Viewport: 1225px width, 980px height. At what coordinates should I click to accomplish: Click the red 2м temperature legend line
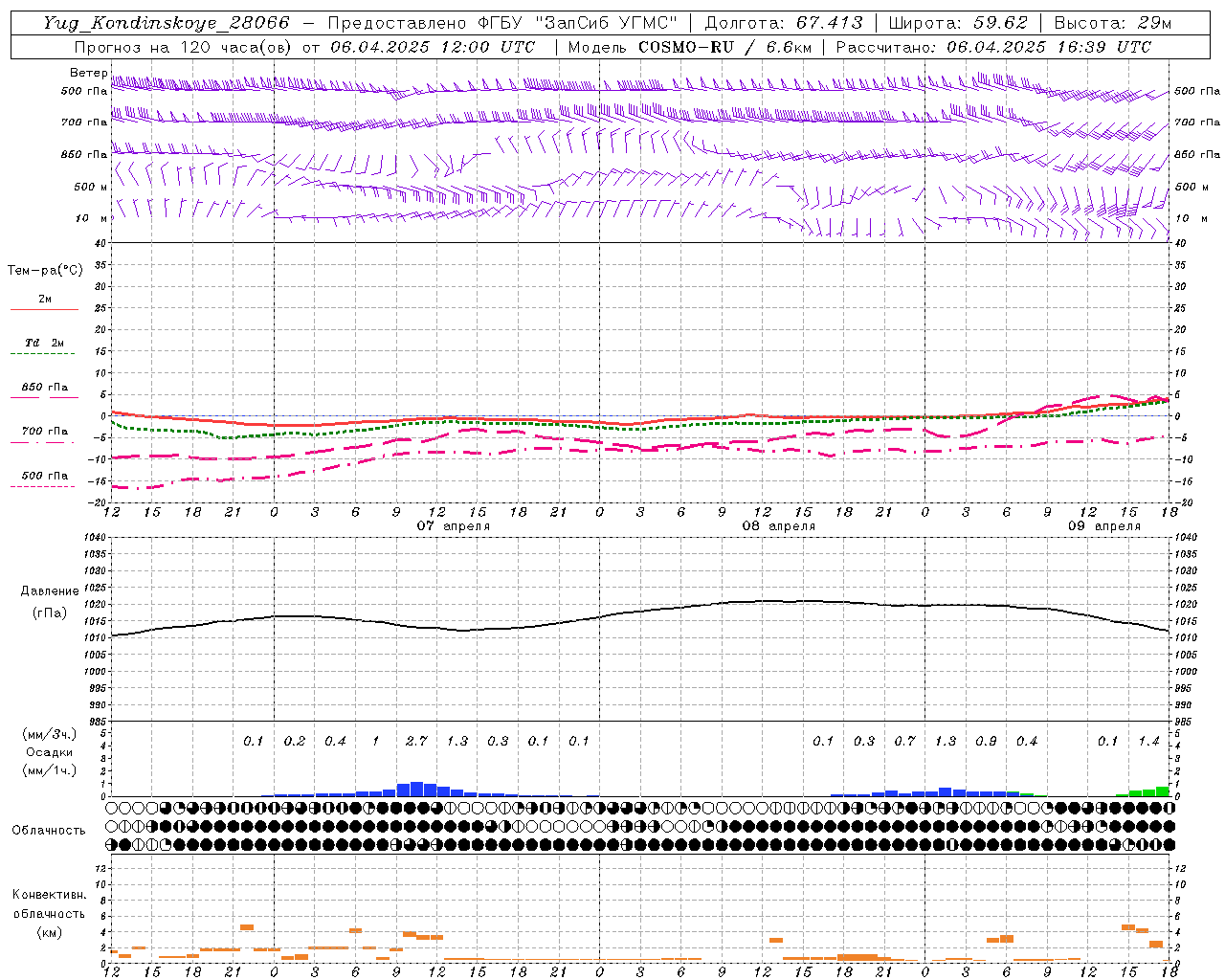click(44, 309)
